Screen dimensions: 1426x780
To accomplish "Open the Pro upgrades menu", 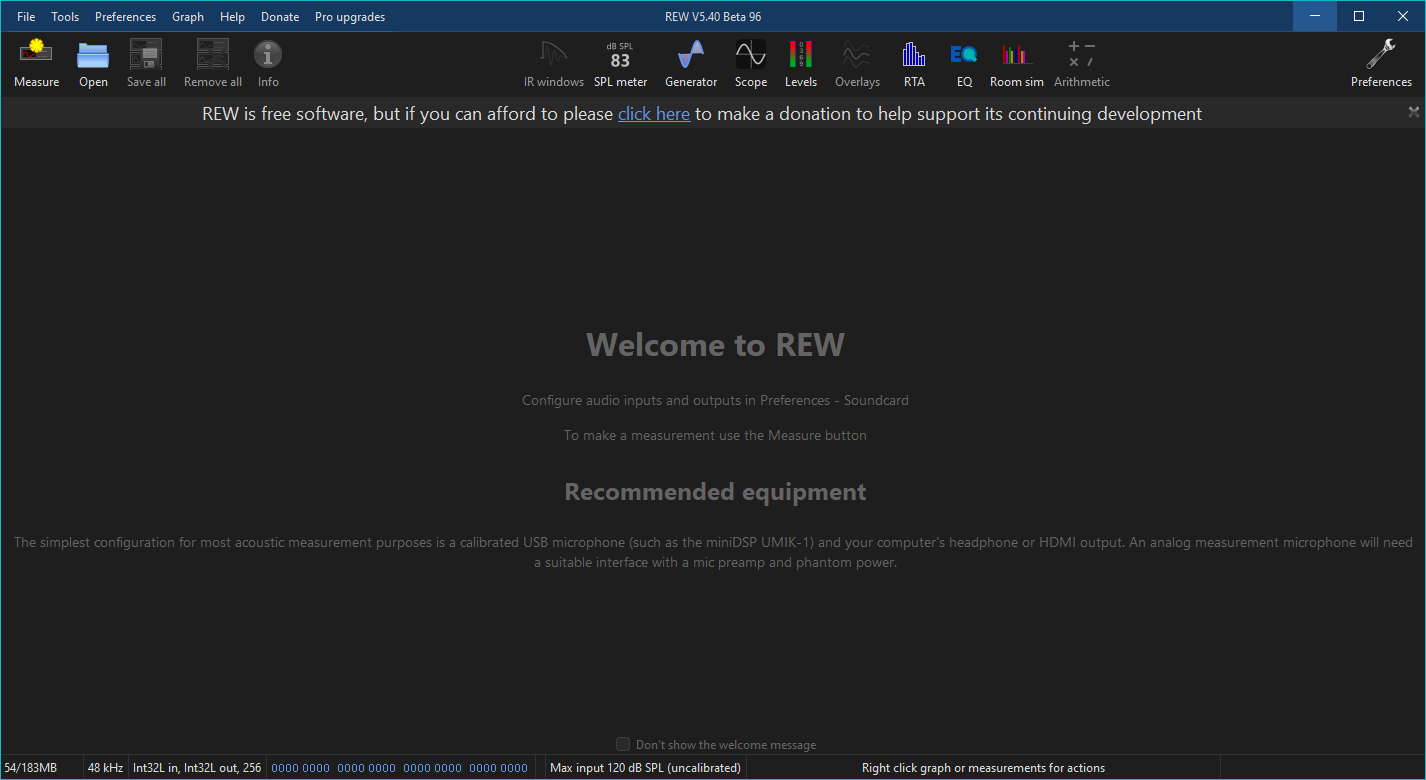I will tap(349, 17).
